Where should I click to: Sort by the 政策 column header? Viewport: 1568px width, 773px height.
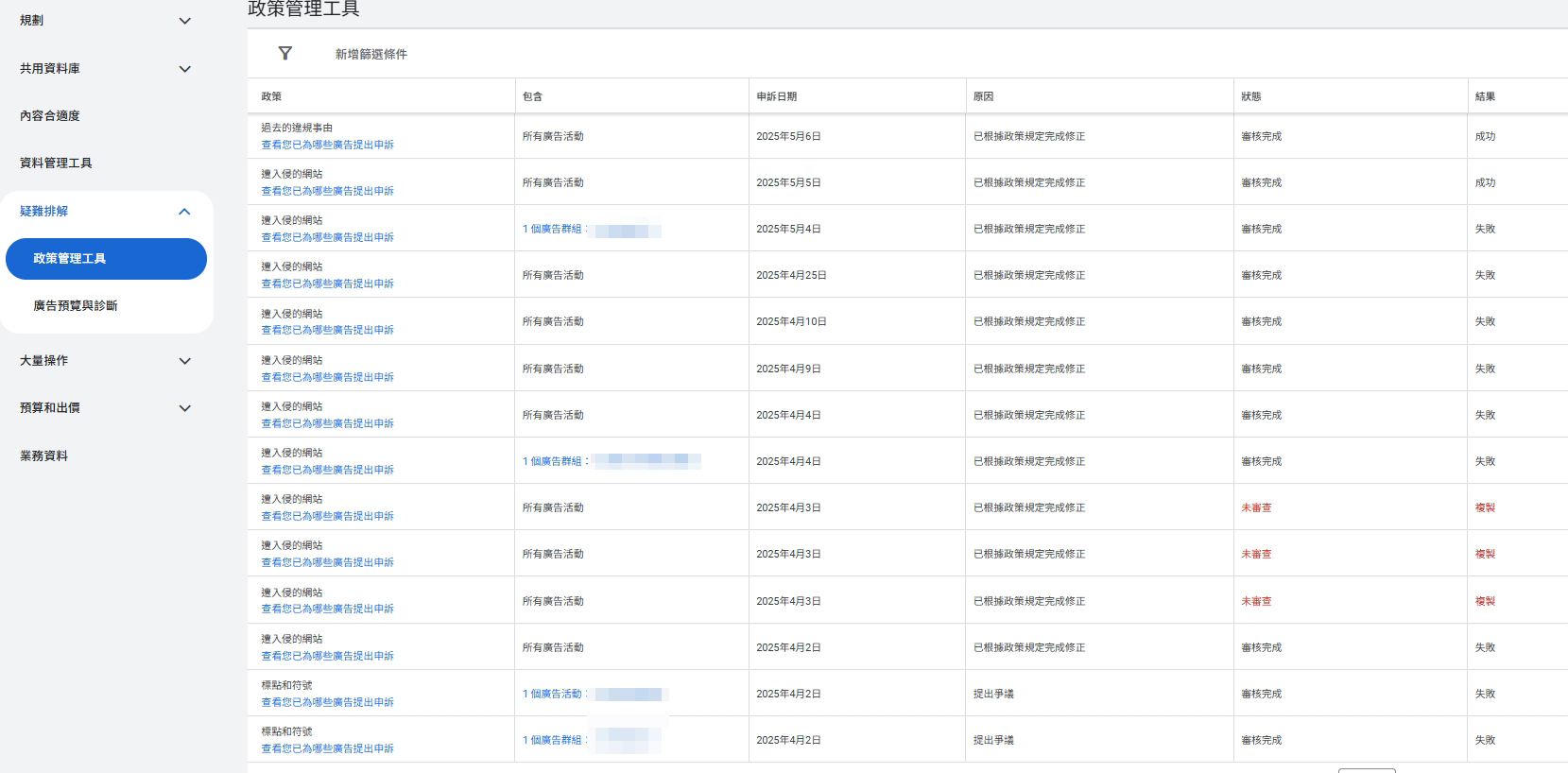(271, 96)
